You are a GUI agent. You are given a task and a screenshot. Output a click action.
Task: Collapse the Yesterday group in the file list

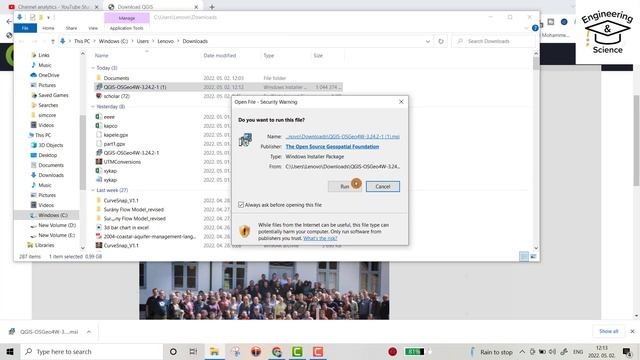93,107
